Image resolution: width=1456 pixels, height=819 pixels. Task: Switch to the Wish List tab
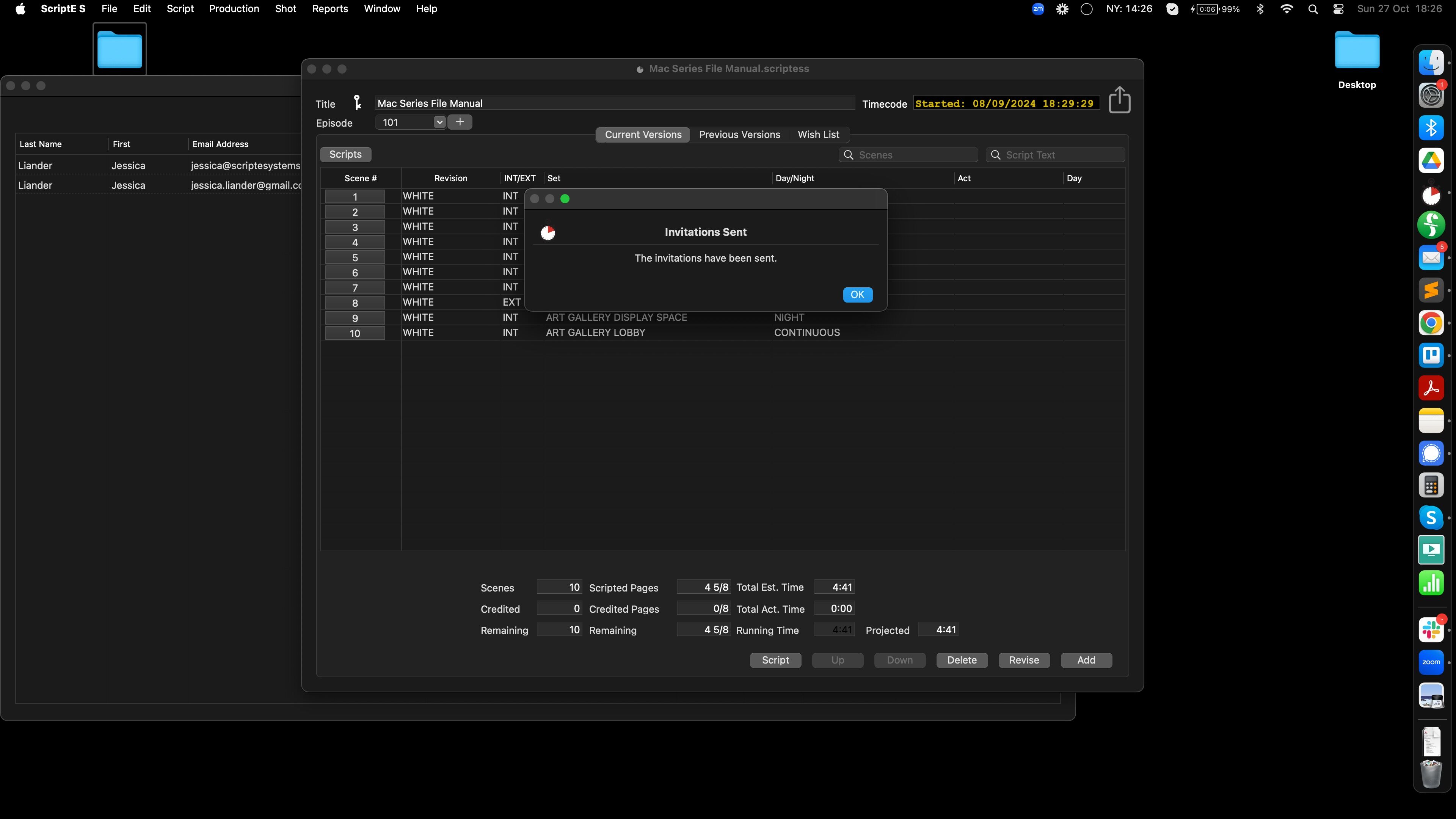point(818,135)
